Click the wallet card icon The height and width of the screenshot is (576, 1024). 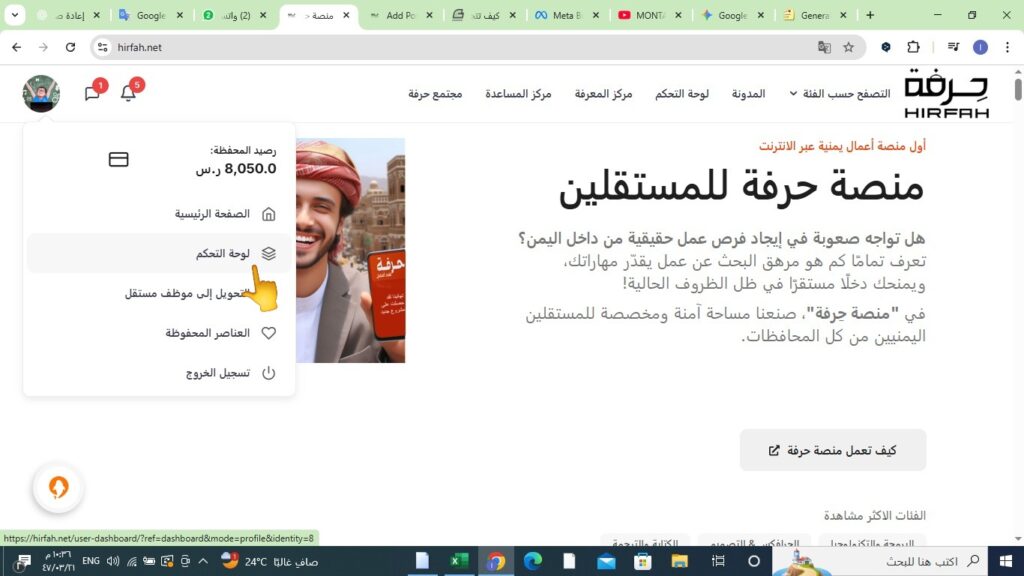pyautogui.click(x=119, y=160)
